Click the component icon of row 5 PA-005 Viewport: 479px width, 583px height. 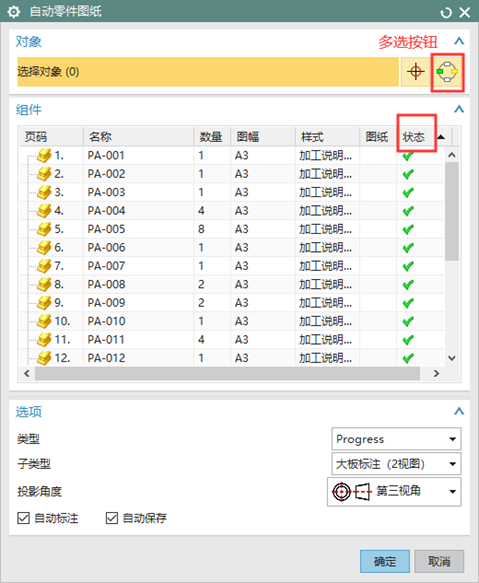pos(44,229)
